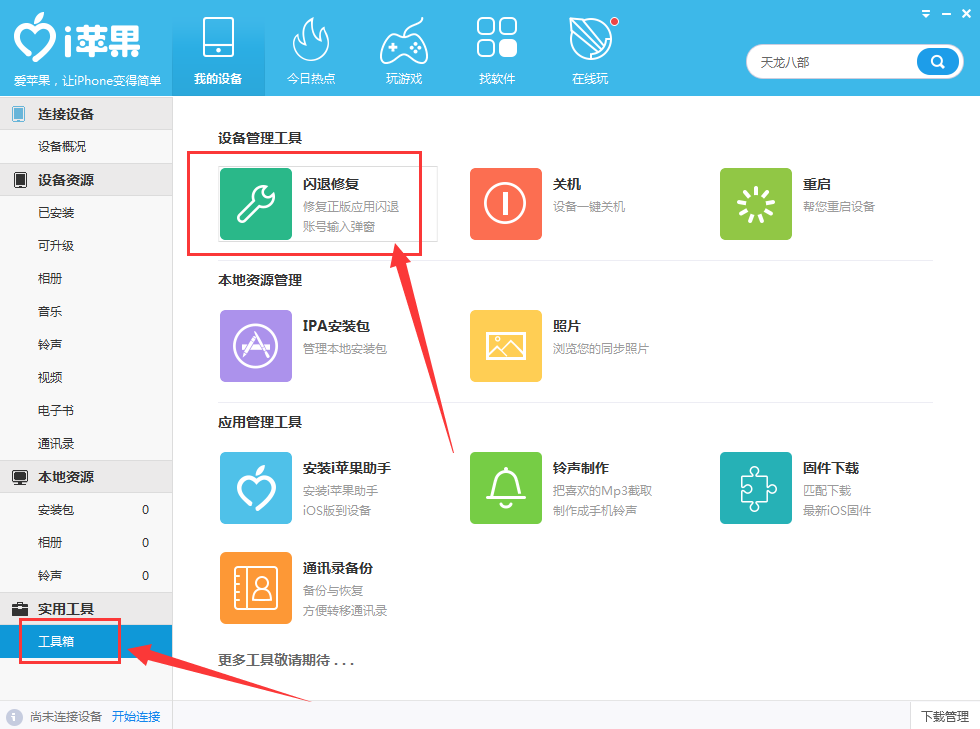Screen dimensions: 980x729
Task: Select 工具箱 in the sidebar
Action: click(x=60, y=642)
